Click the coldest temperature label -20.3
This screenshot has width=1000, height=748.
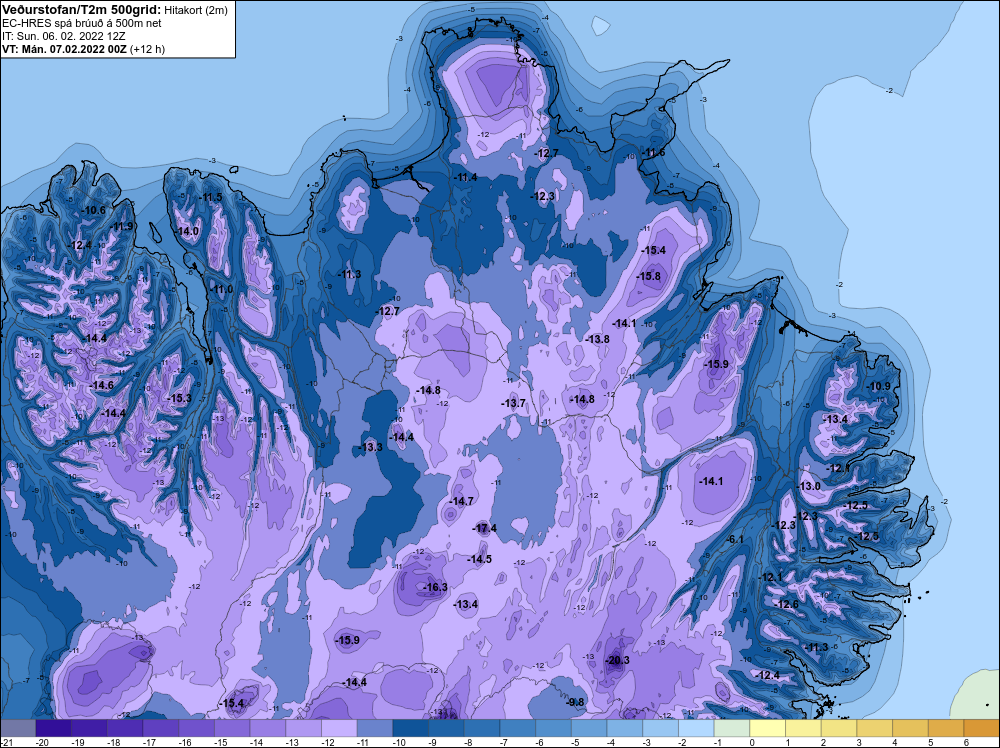(x=617, y=660)
